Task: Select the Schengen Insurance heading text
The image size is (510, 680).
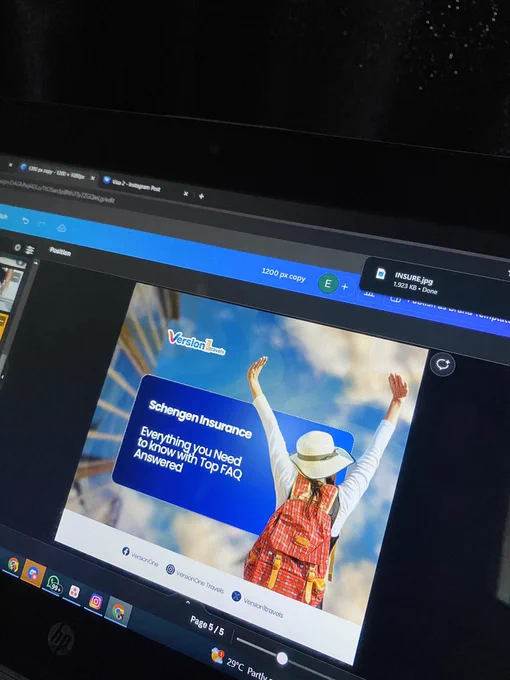Action: point(200,419)
